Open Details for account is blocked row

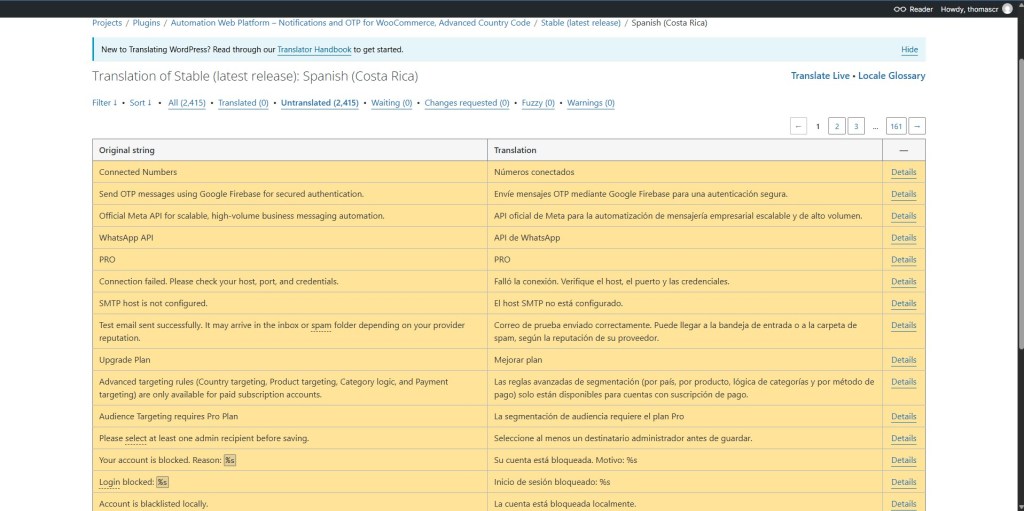904,460
